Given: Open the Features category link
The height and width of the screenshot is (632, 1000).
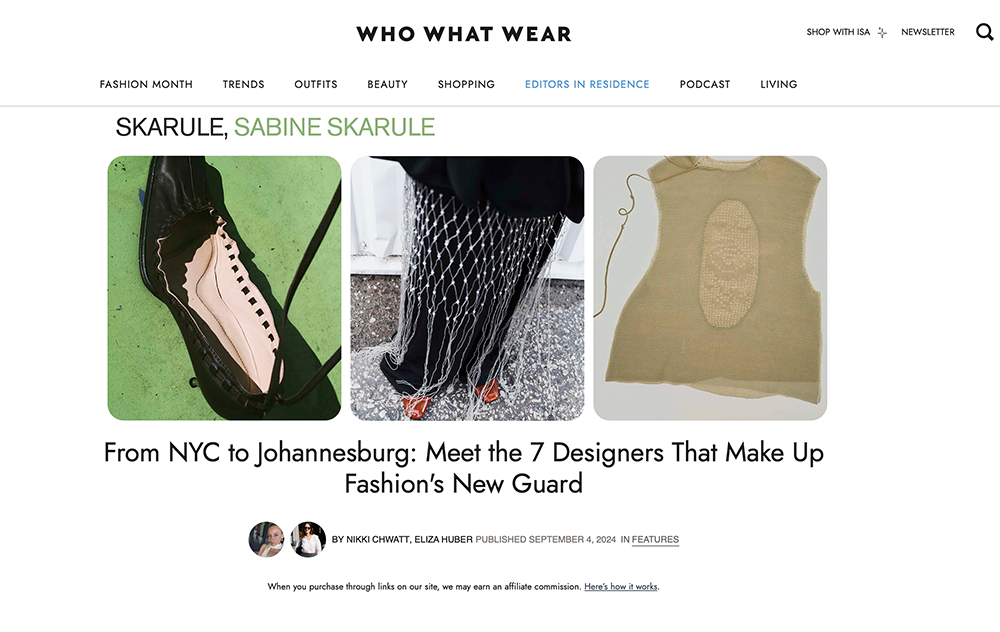Looking at the screenshot, I should point(655,540).
